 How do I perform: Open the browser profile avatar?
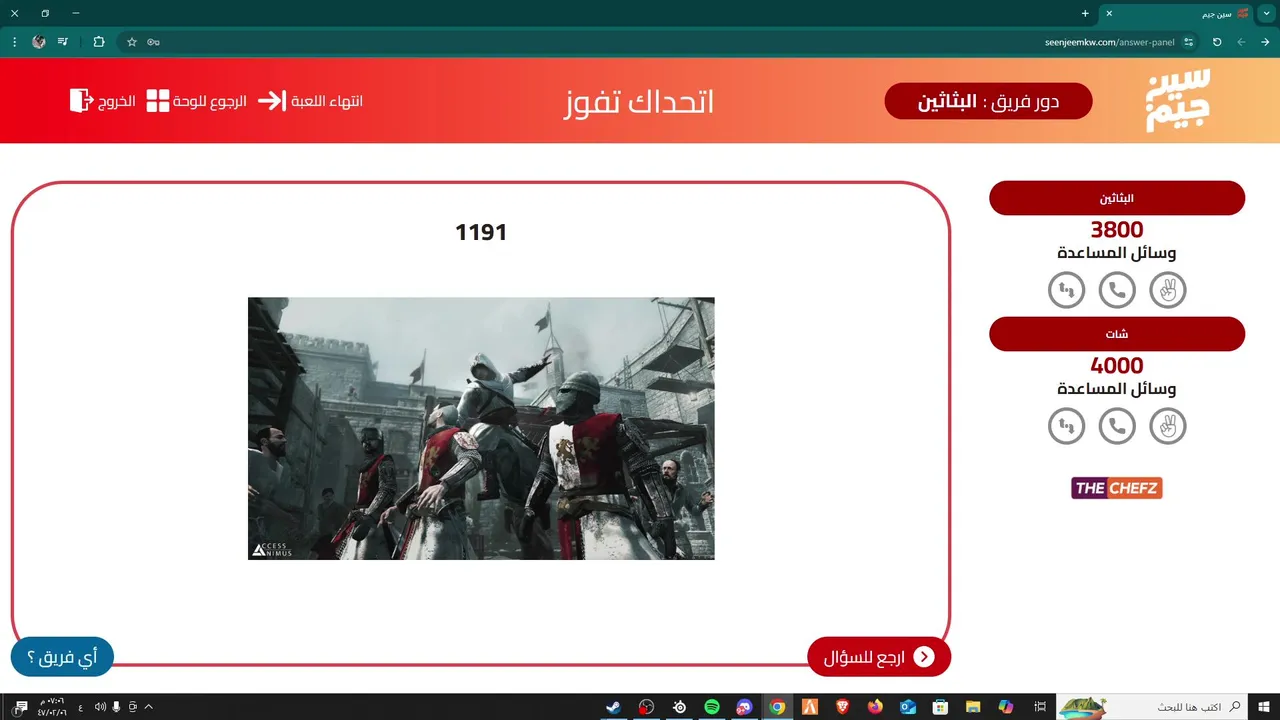(x=39, y=42)
